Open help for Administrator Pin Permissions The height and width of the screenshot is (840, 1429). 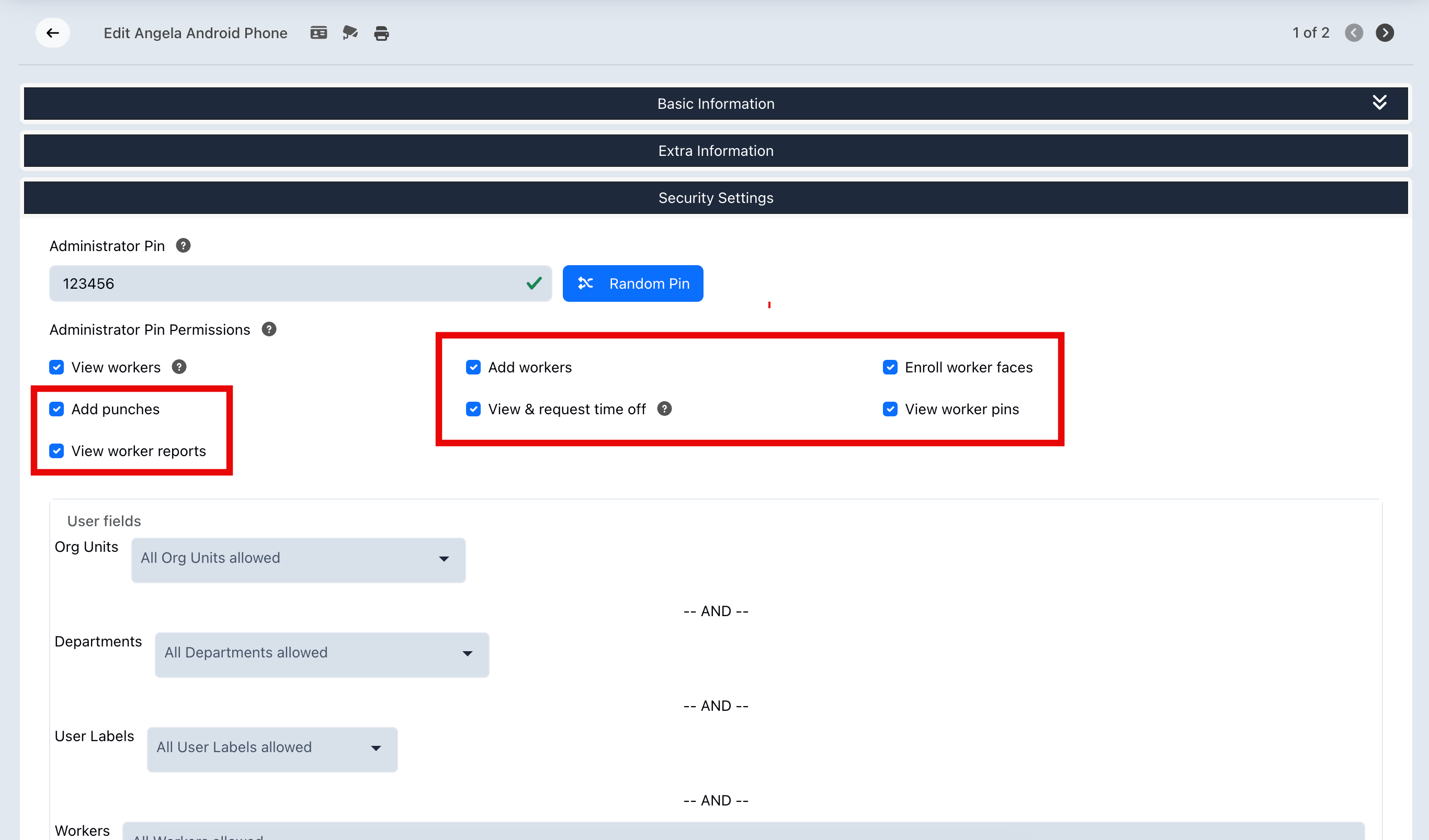269,330
